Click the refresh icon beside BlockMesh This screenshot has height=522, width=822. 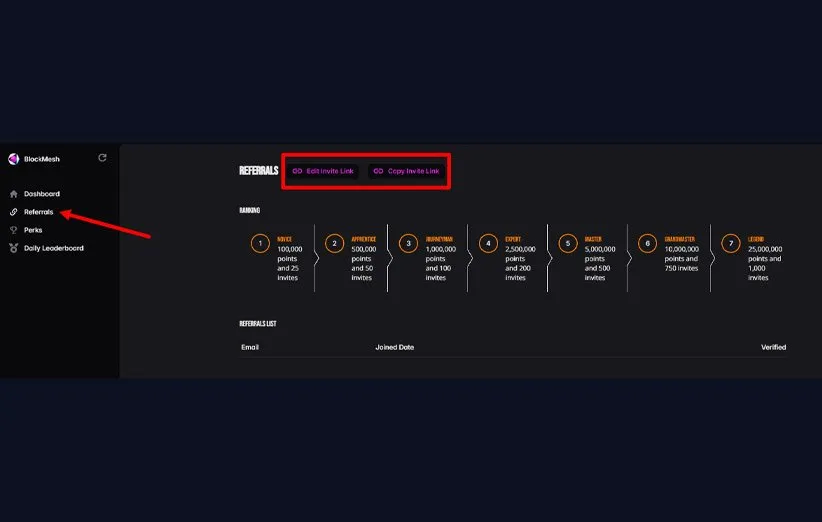click(x=102, y=158)
